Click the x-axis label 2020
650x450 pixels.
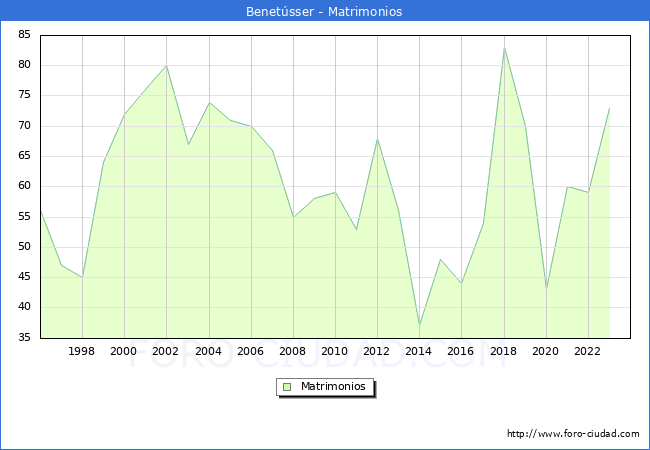546,351
